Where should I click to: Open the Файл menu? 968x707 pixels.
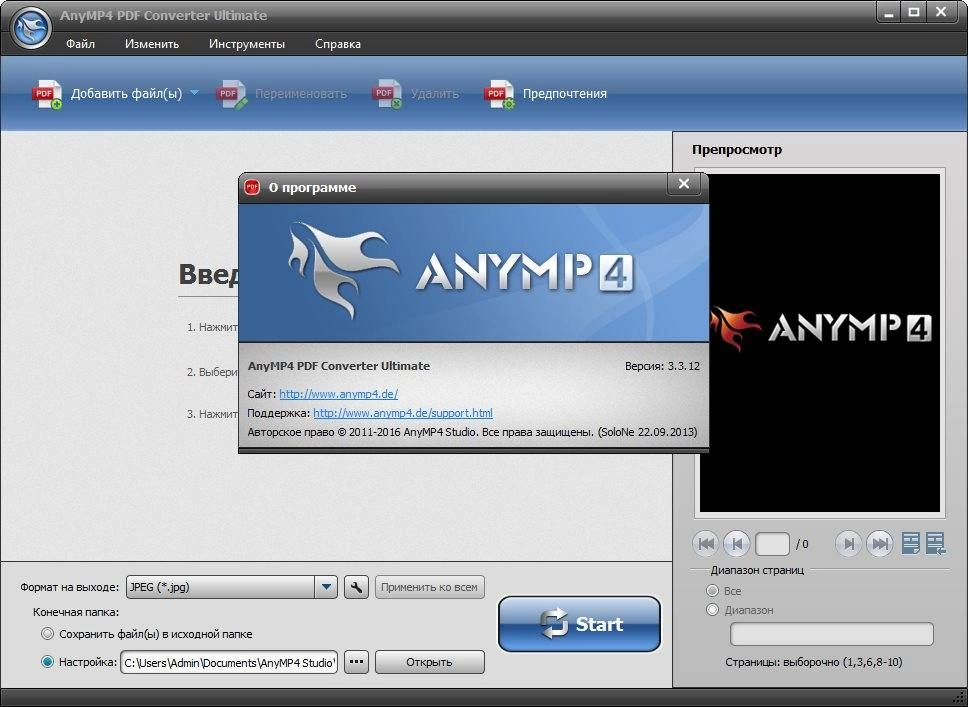(x=80, y=44)
